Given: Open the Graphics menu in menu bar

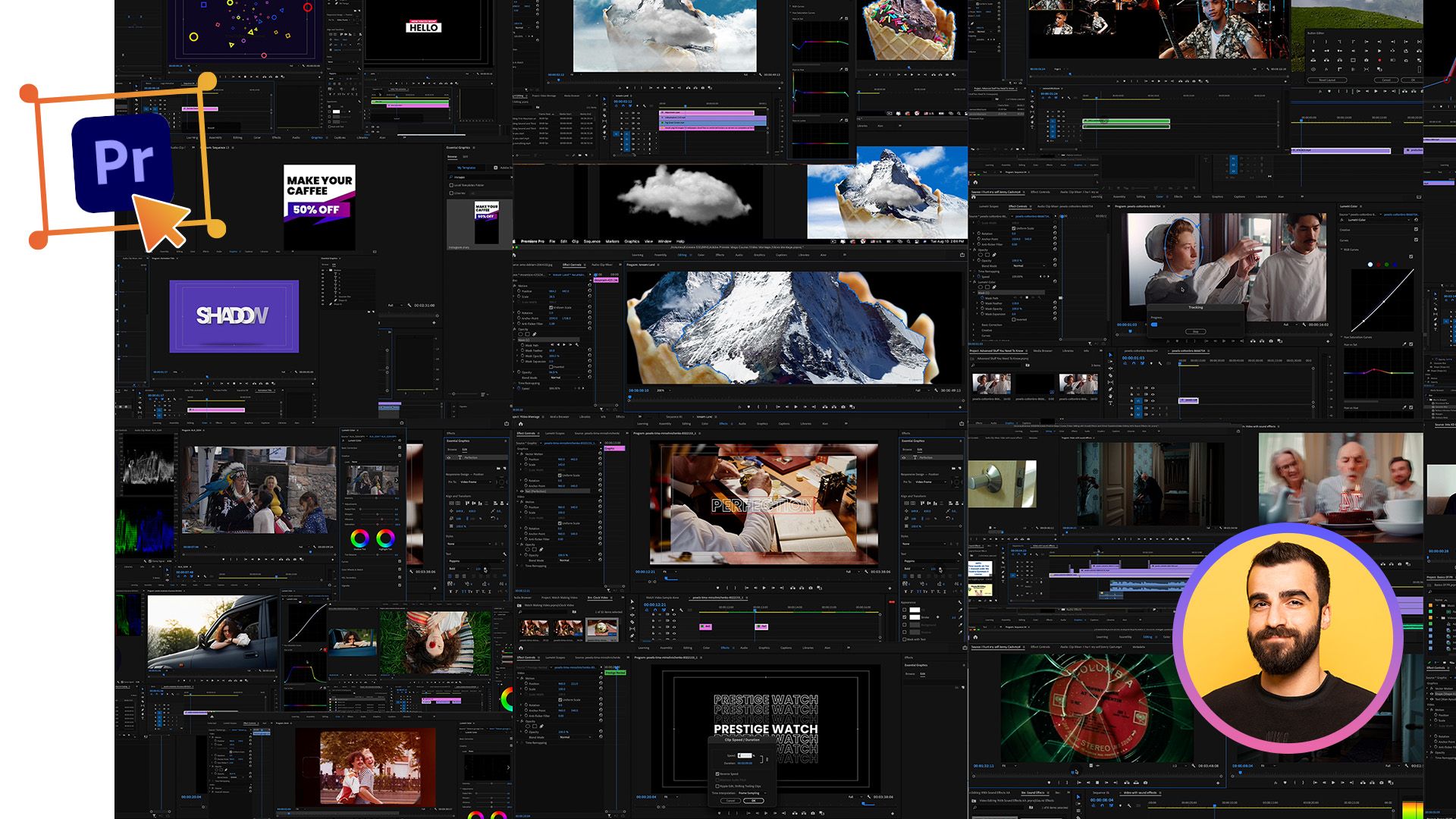Looking at the screenshot, I should tap(632, 241).
